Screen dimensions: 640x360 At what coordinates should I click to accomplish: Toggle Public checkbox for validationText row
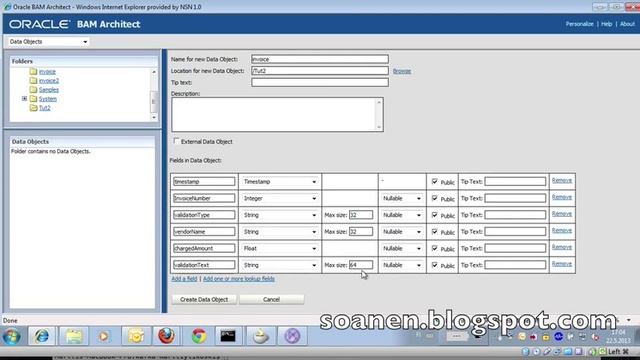pos(435,265)
